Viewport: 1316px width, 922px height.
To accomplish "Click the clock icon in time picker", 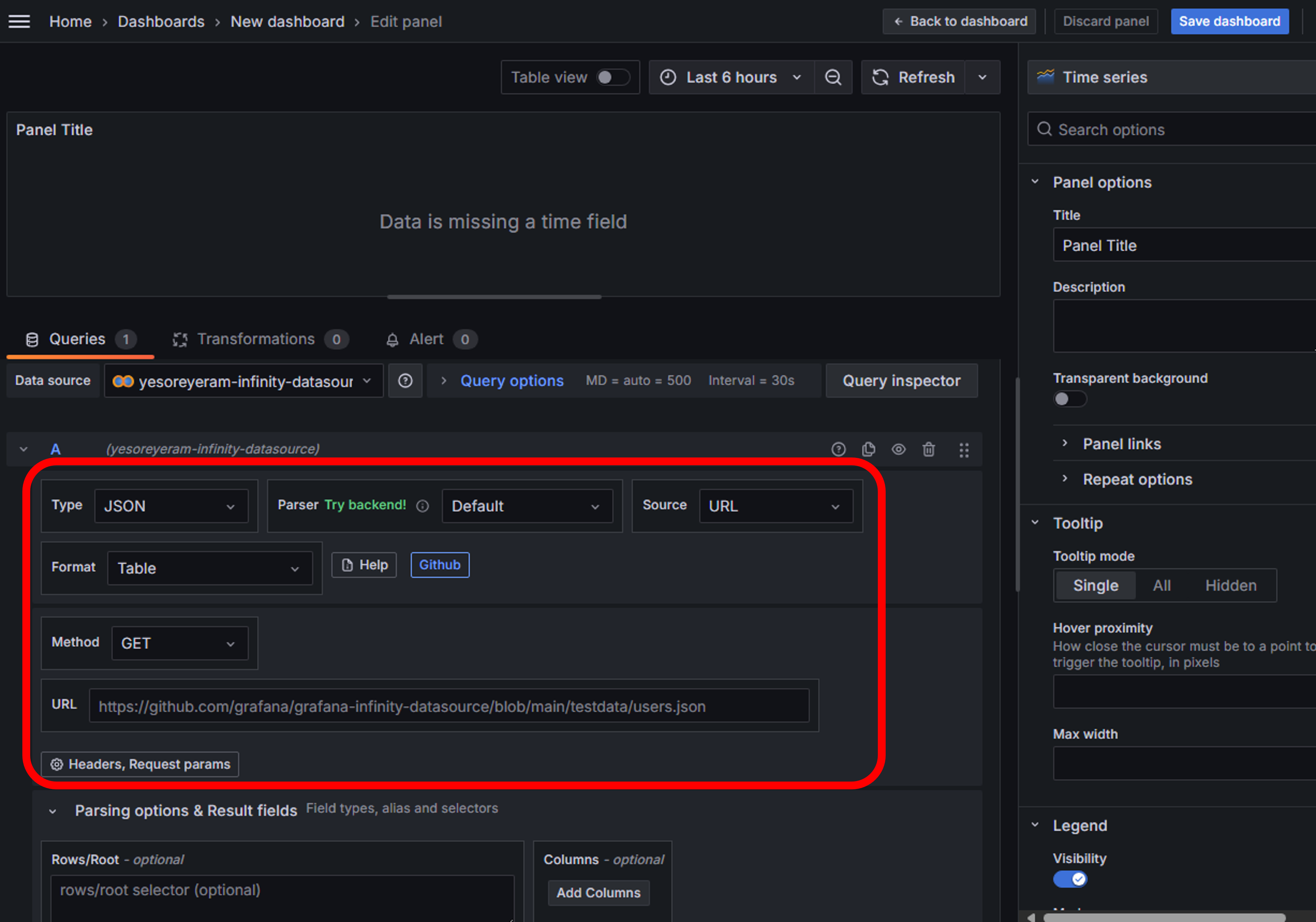I will pos(668,77).
